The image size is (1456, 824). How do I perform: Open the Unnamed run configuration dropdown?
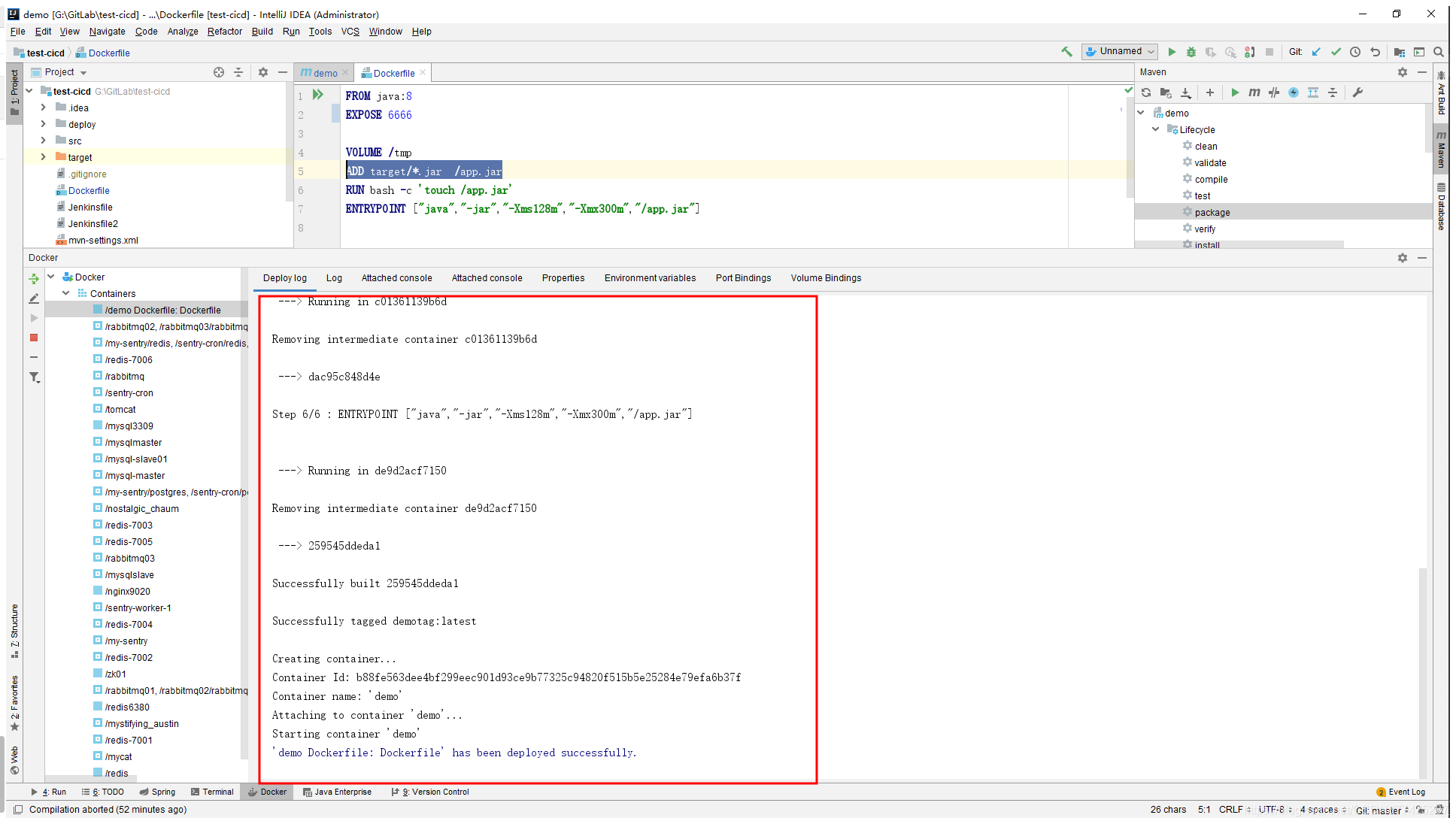pos(1119,51)
